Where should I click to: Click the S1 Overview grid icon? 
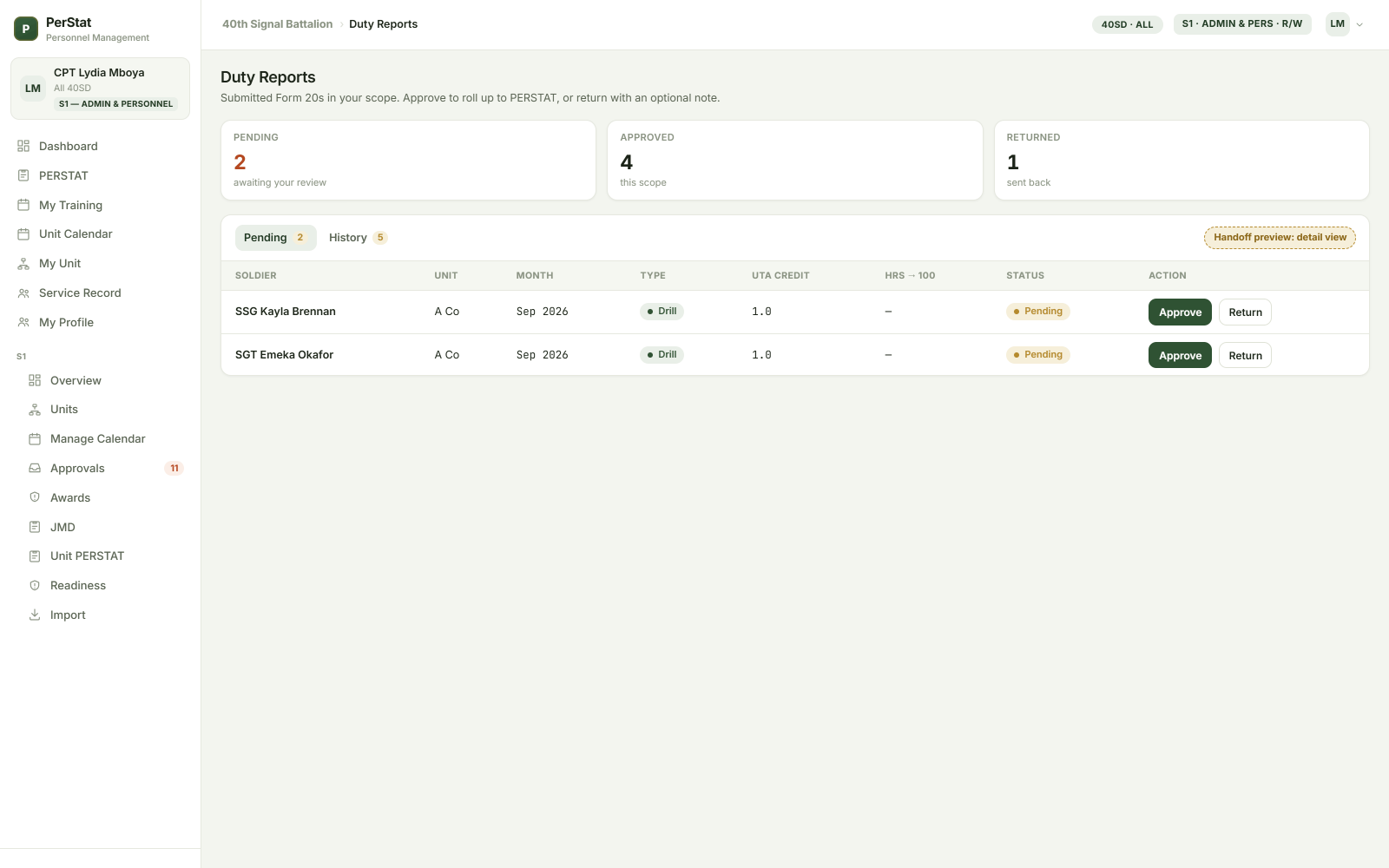(x=35, y=380)
